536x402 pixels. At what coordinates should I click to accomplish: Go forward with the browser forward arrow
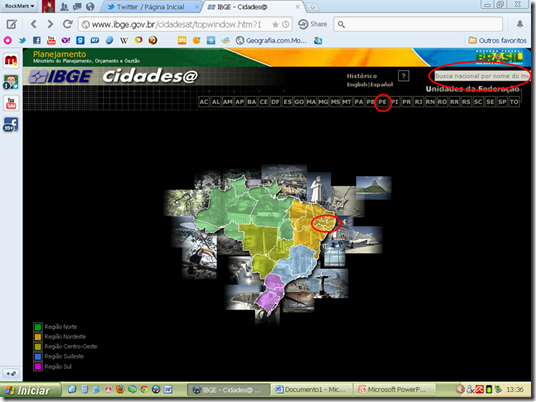(50, 24)
